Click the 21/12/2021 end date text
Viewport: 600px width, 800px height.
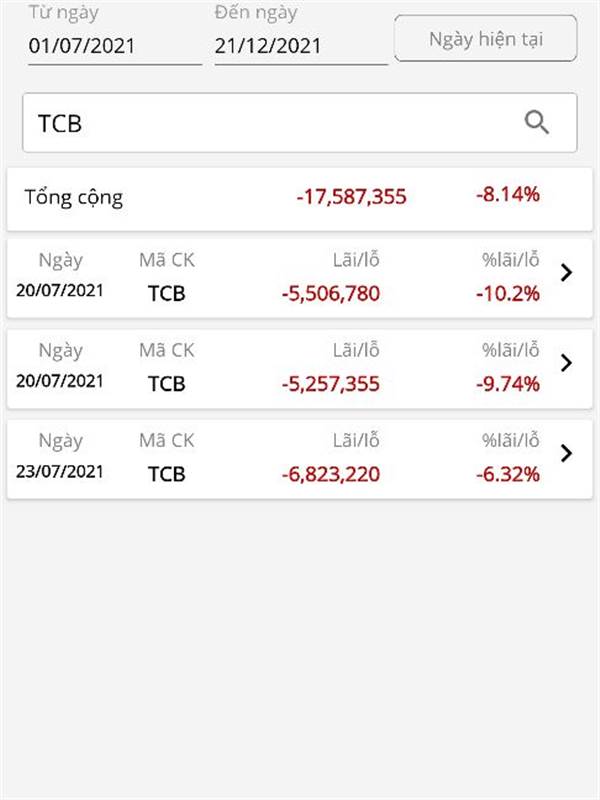pyautogui.click(x=268, y=46)
